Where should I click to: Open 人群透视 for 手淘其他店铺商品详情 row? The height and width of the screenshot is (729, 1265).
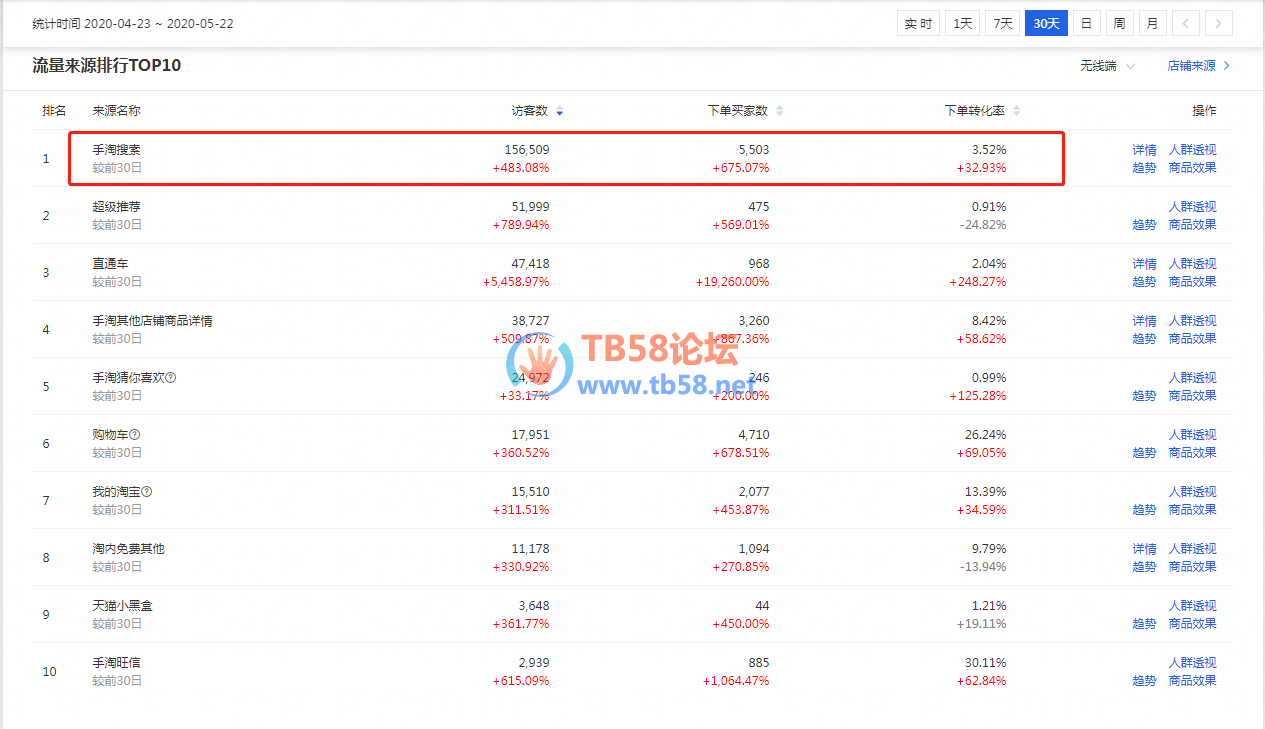pos(1192,321)
